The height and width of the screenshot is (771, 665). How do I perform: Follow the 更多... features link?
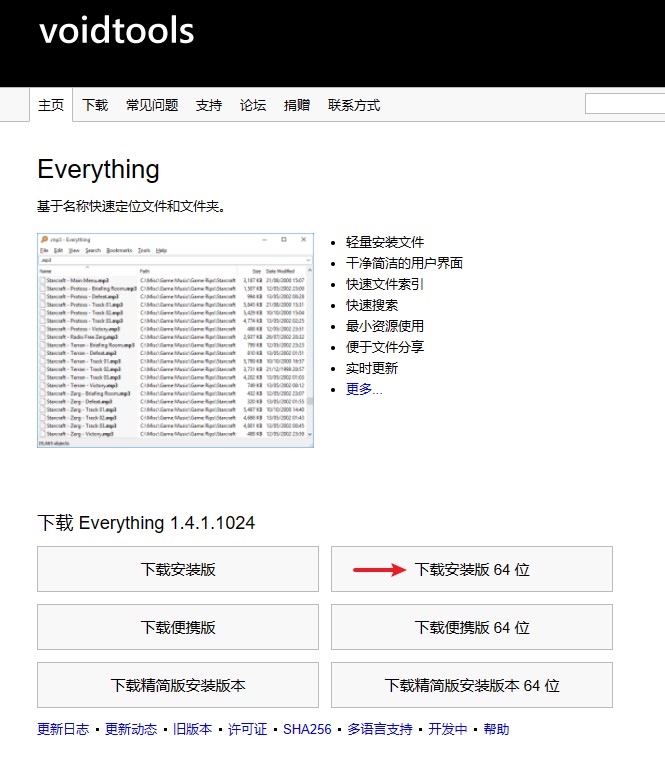pyautogui.click(x=364, y=389)
